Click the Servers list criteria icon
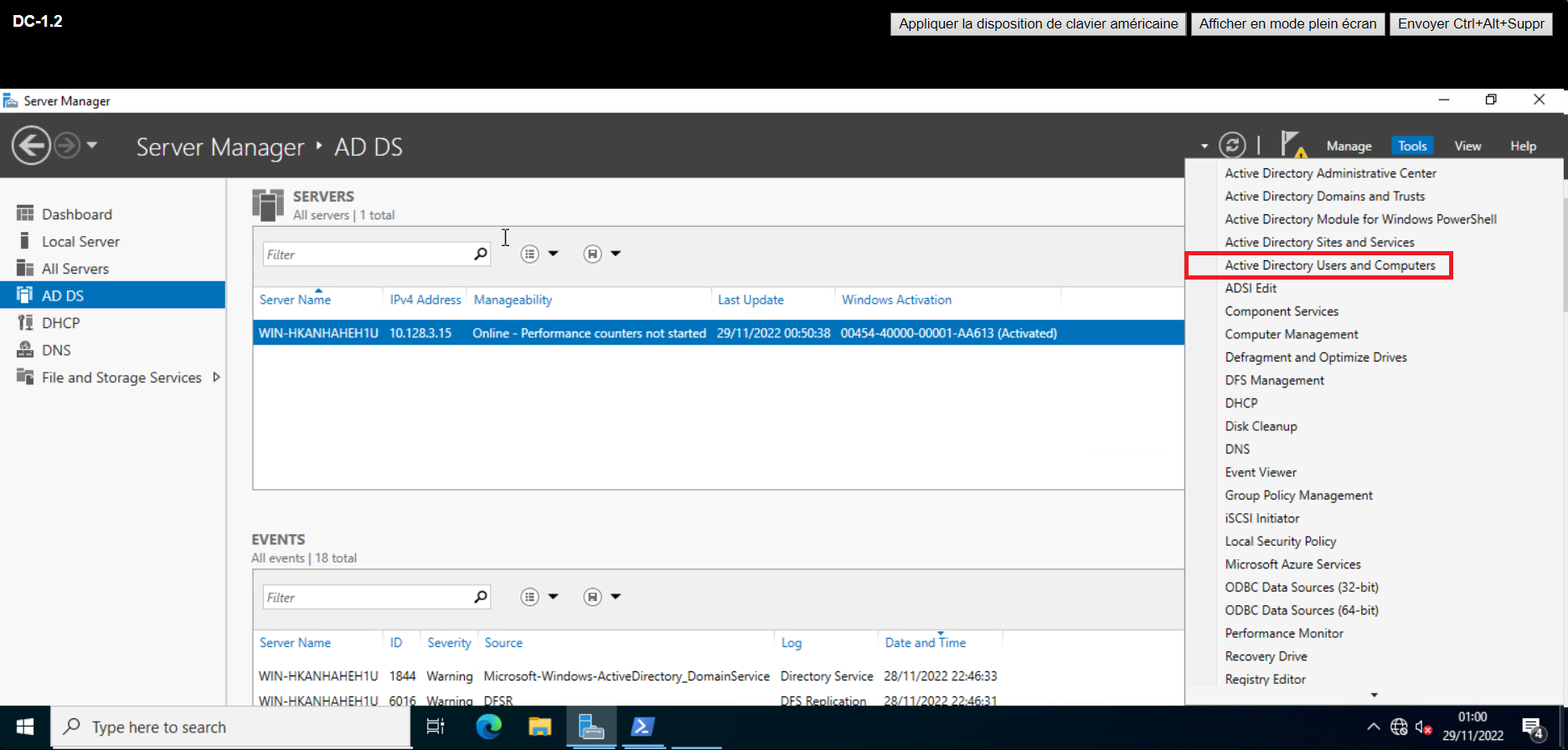 pos(529,254)
